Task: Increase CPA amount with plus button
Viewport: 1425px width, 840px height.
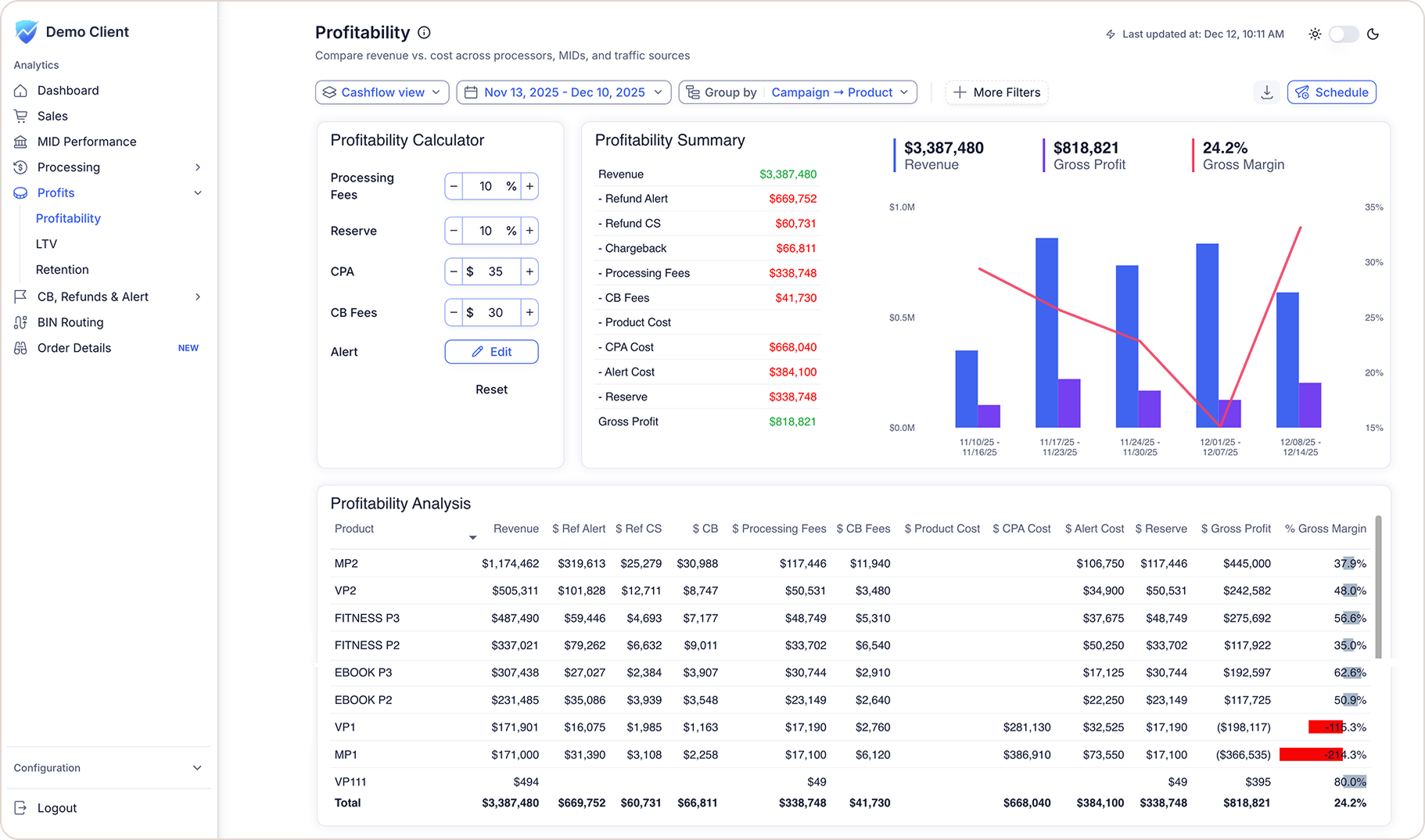Action: (529, 271)
